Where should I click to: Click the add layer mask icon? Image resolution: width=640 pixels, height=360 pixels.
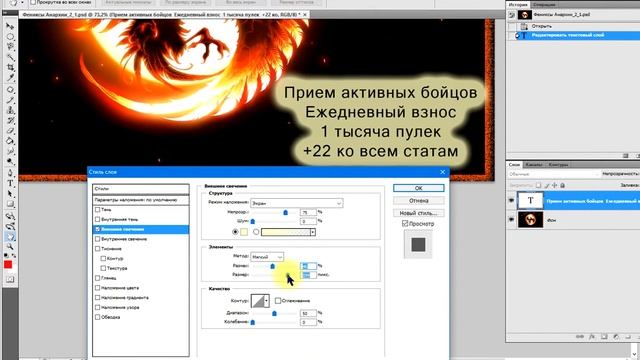[x=604, y=337]
